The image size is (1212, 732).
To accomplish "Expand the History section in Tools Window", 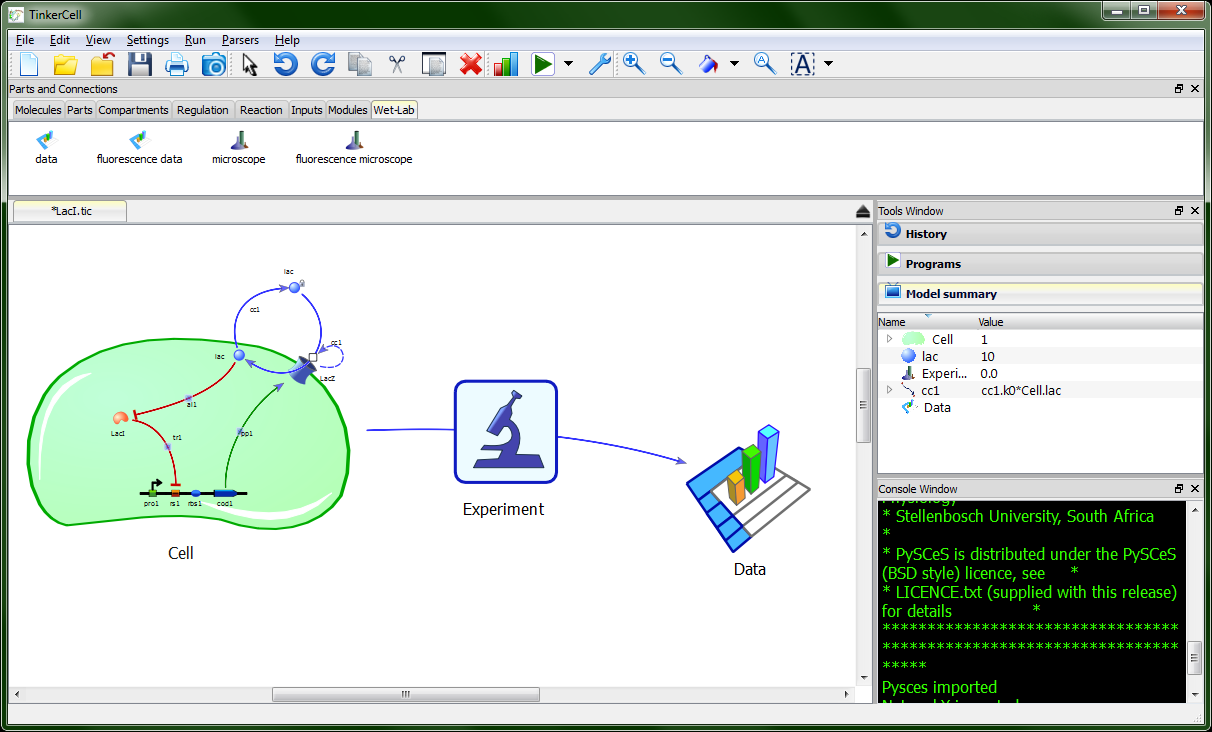I will [x=1040, y=233].
